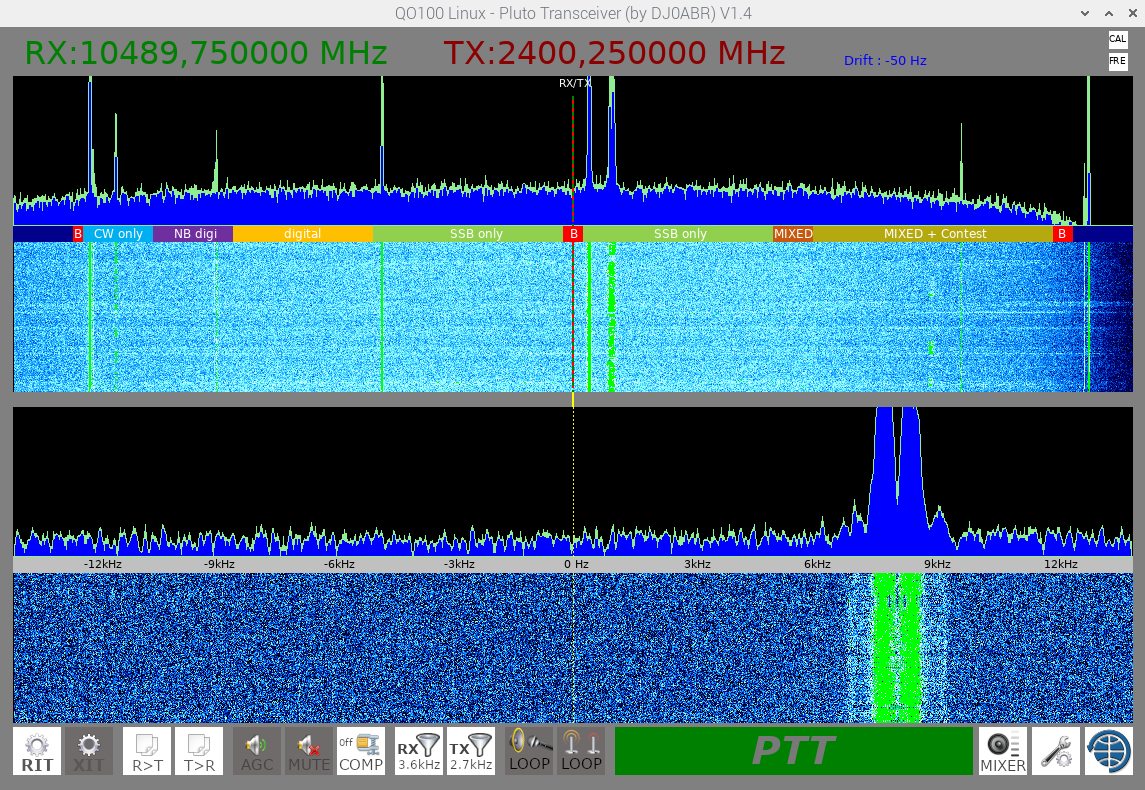
Task: Toggle the XIT button
Action: pyautogui.click(x=89, y=751)
